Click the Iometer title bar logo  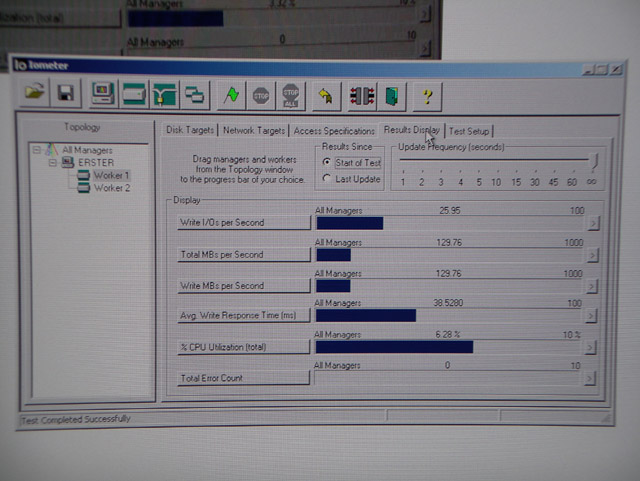[x=20, y=65]
